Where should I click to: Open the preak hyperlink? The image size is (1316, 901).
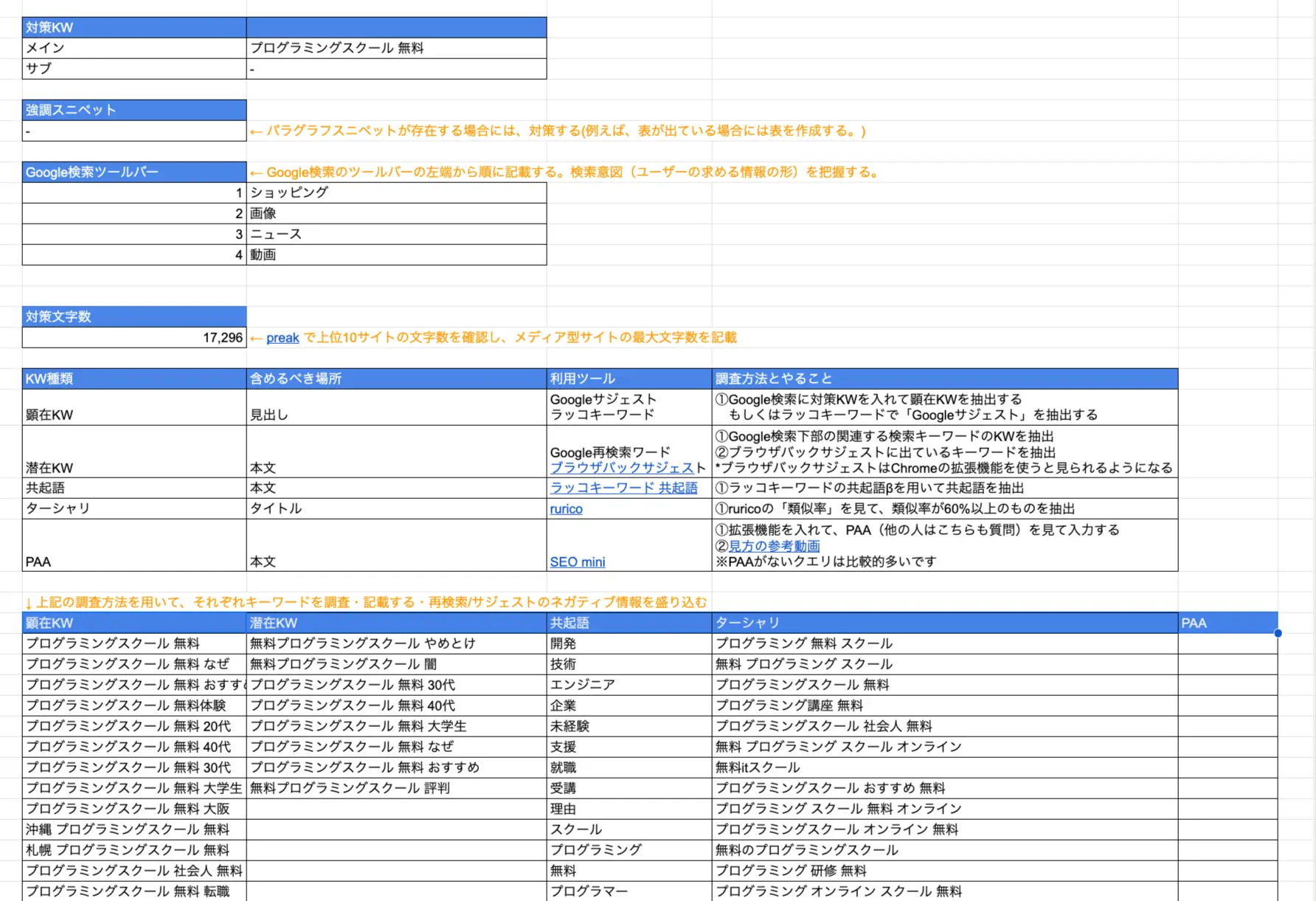[x=283, y=337]
